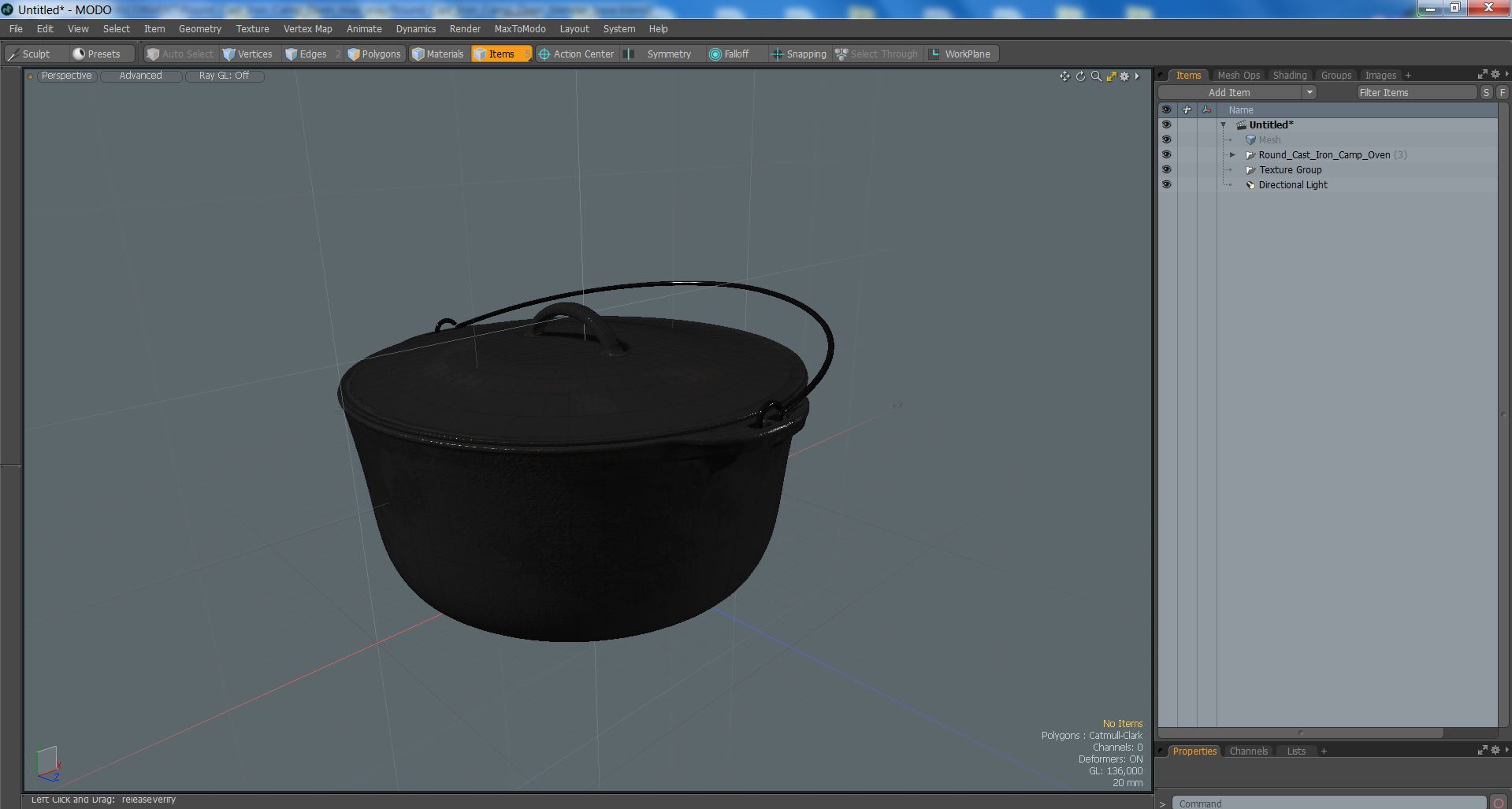Viewport: 1512px width, 809px height.
Task: Expand the viewport options arrow
Action: click(1137, 76)
